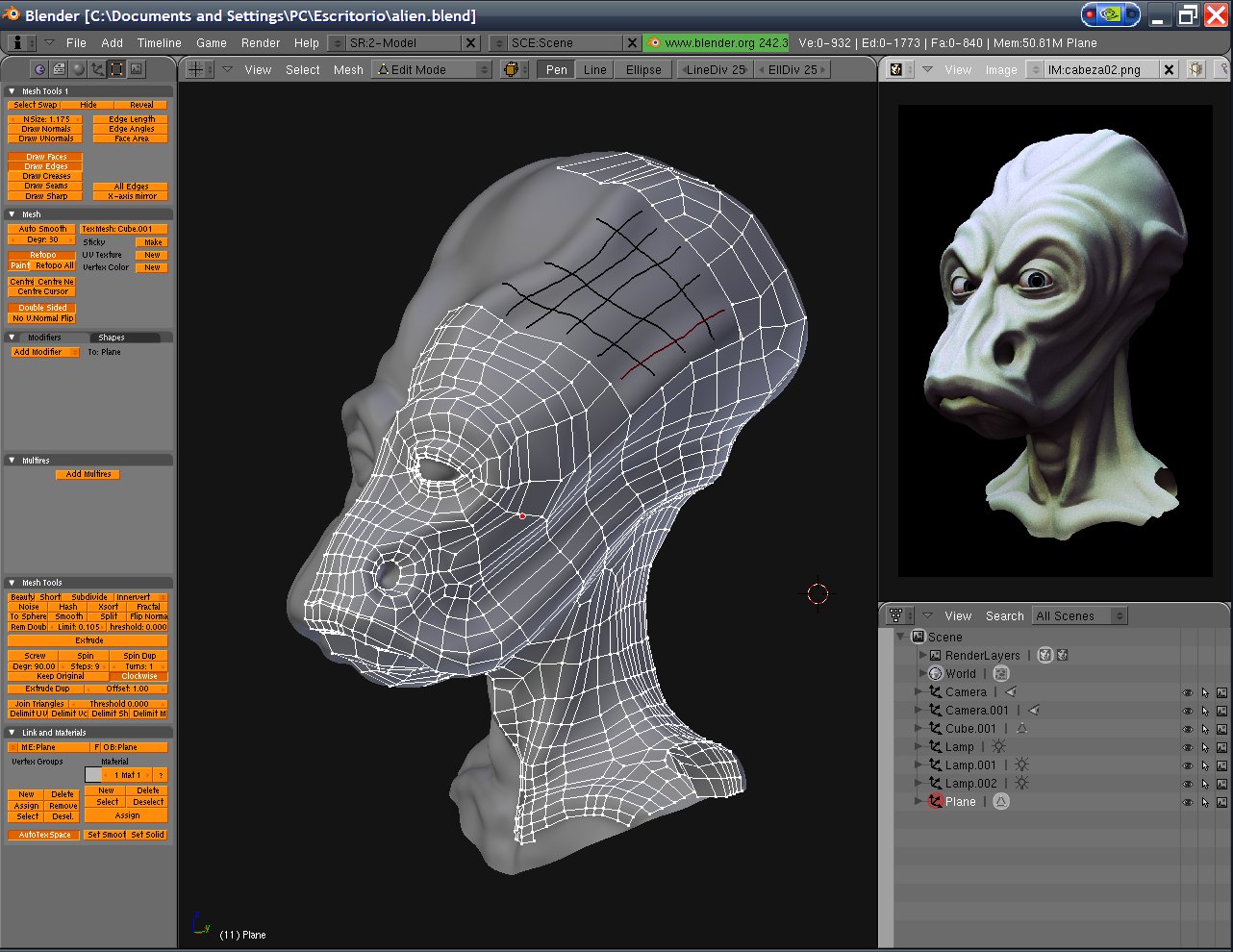Expand the Plane item in outliner
Image resolution: width=1233 pixels, height=952 pixels.
coord(918,802)
